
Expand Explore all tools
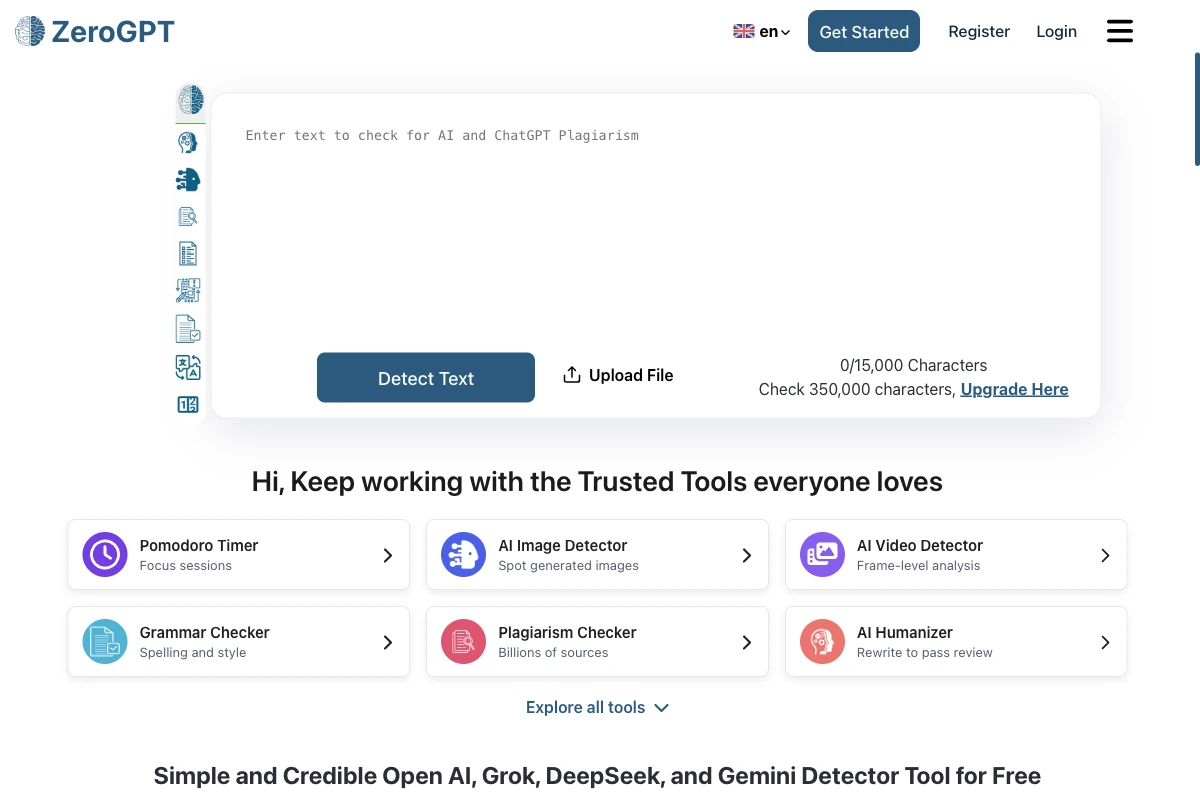tap(597, 707)
